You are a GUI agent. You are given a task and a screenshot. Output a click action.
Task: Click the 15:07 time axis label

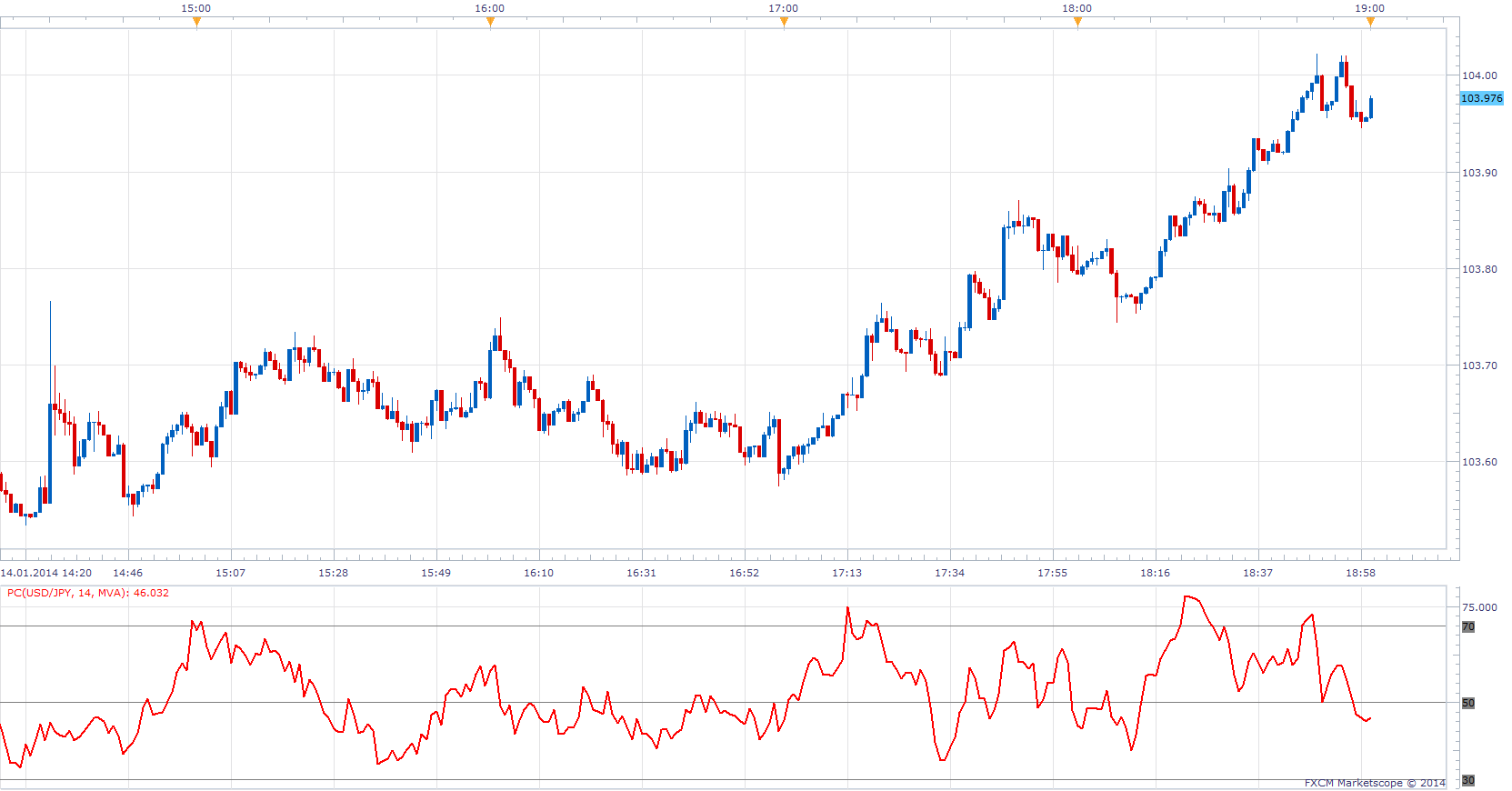point(230,573)
